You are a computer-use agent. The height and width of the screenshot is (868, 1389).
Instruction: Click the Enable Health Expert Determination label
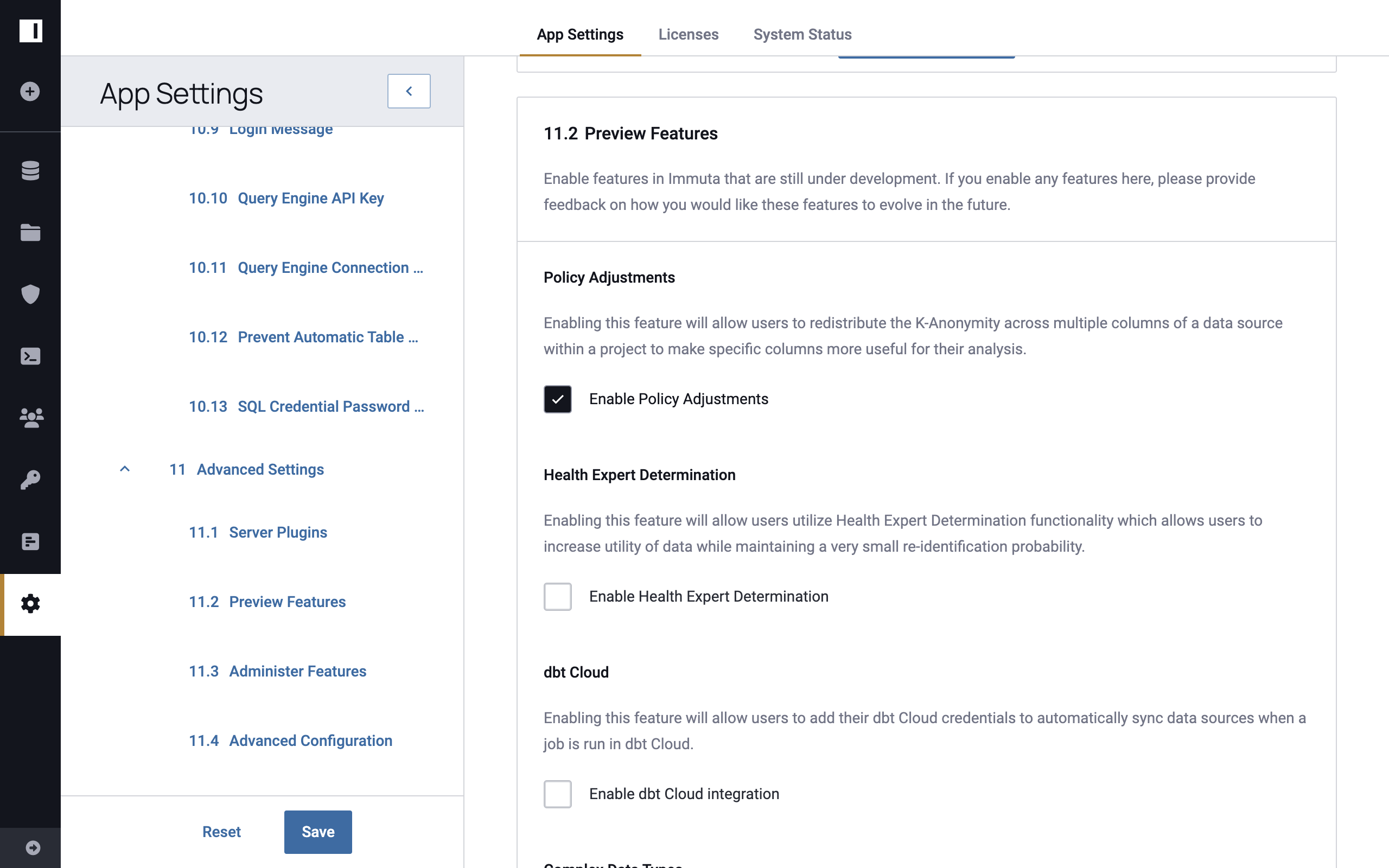coord(709,596)
